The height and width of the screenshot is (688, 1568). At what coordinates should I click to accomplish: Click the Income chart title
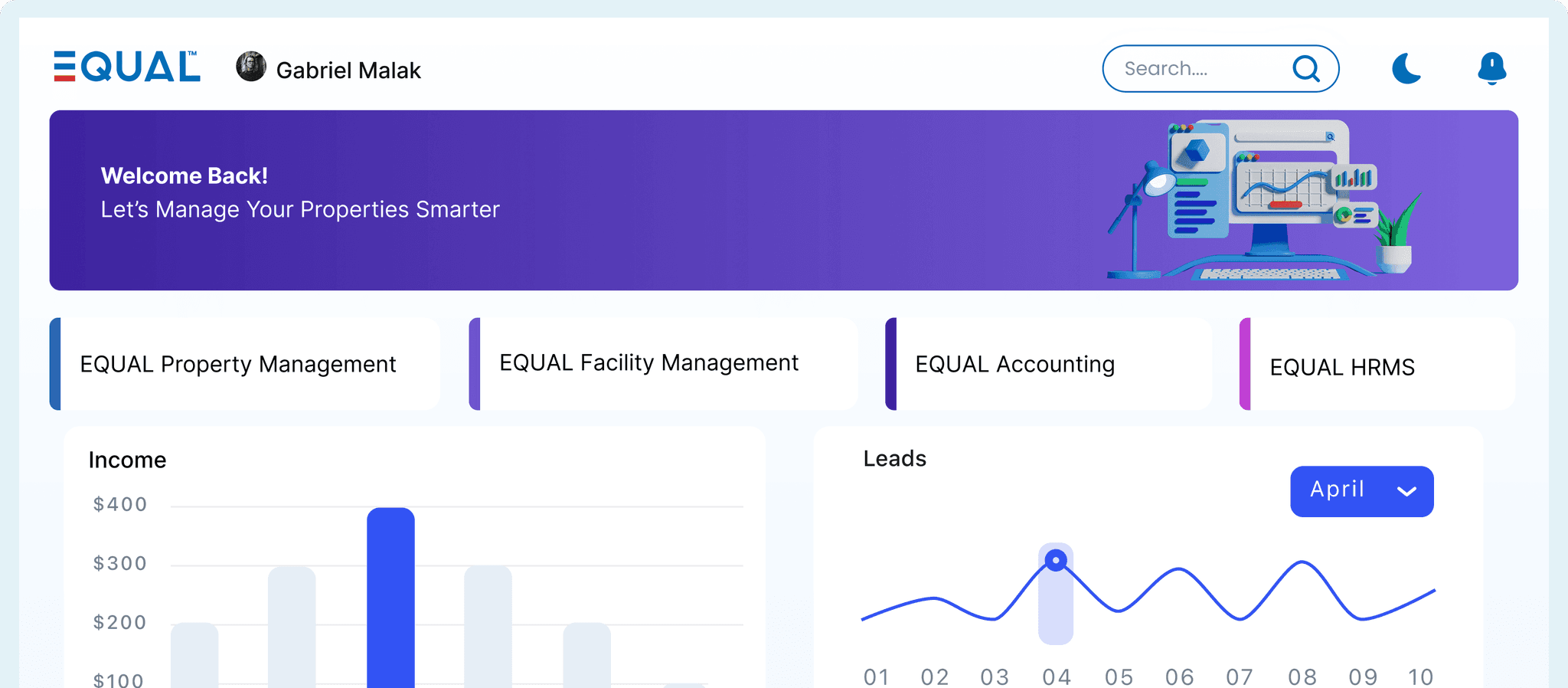(x=127, y=460)
